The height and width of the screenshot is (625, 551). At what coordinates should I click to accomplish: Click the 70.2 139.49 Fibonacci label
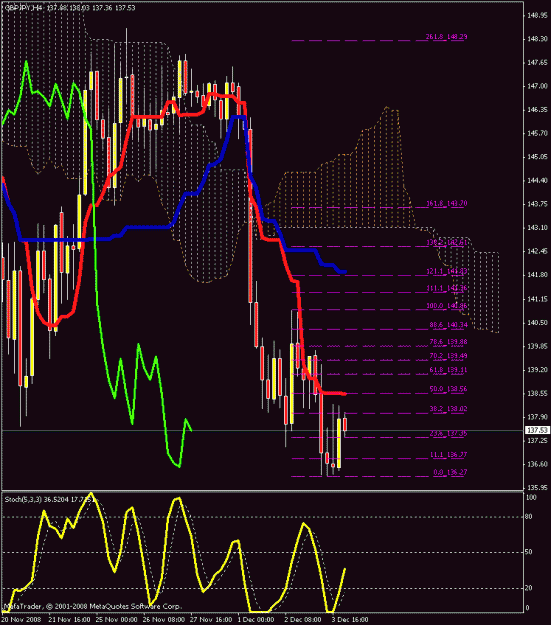tap(448, 356)
